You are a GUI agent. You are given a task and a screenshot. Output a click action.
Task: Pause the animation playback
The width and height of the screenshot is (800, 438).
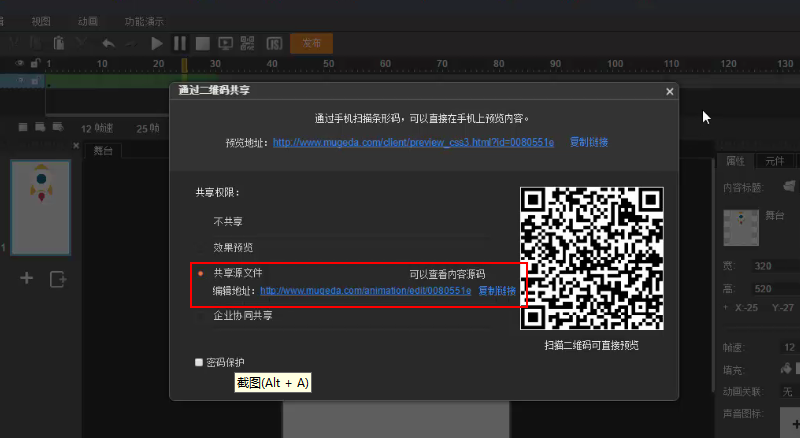tap(180, 43)
